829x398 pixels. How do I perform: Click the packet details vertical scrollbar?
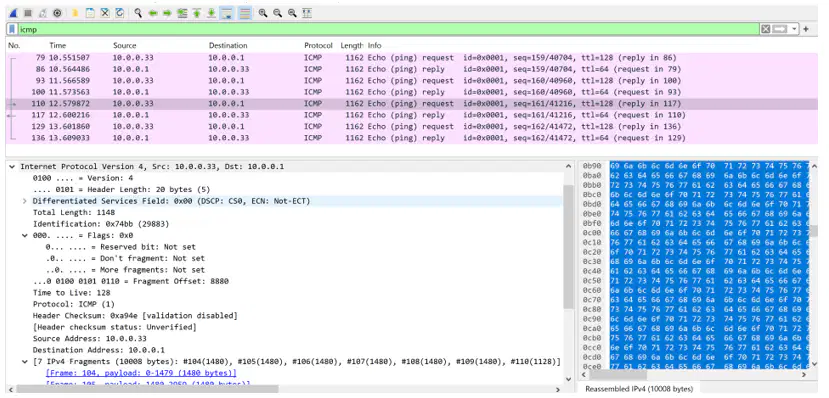point(568,246)
